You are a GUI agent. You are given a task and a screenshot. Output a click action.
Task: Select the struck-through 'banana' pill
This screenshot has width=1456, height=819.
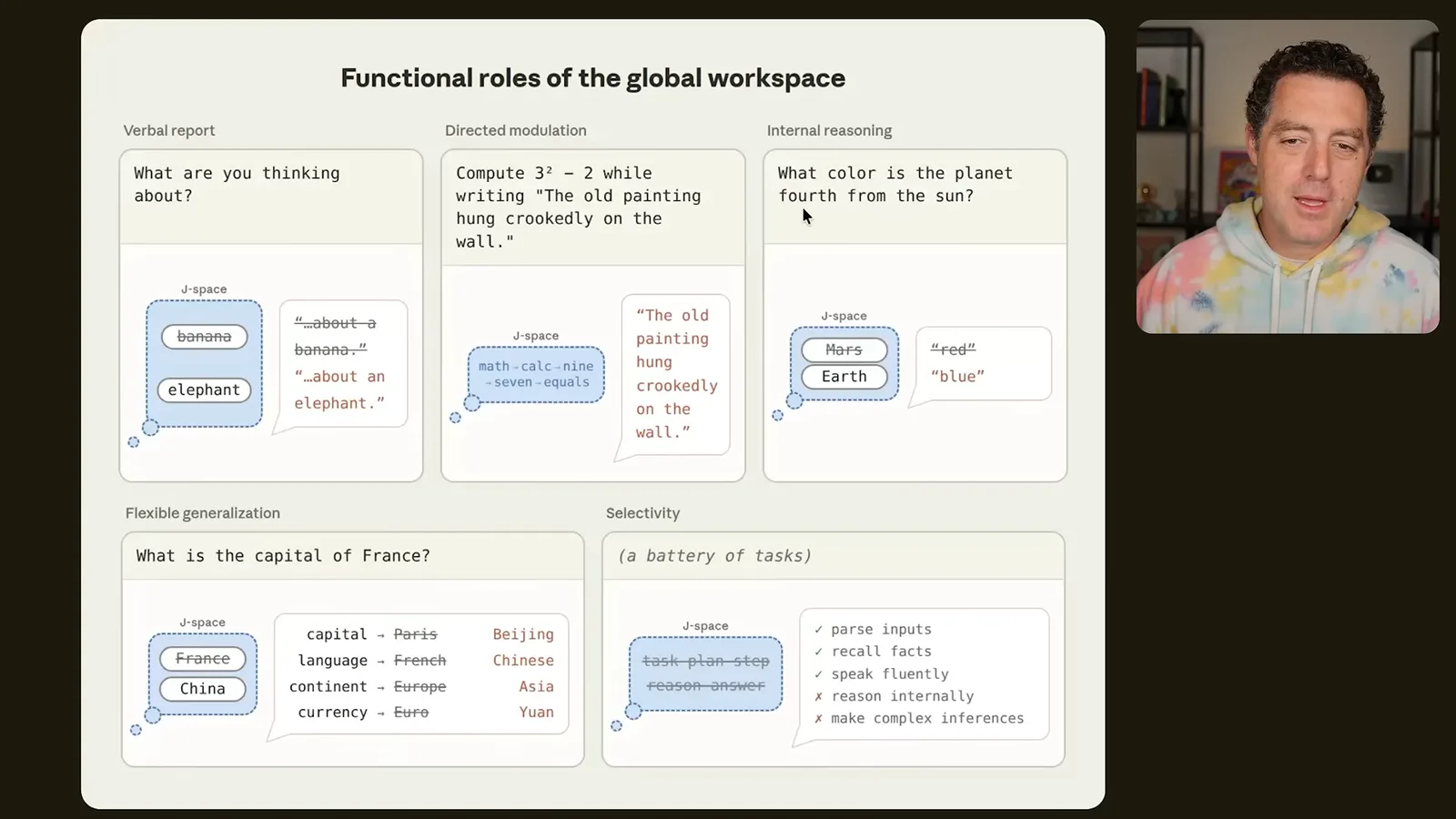click(x=205, y=337)
